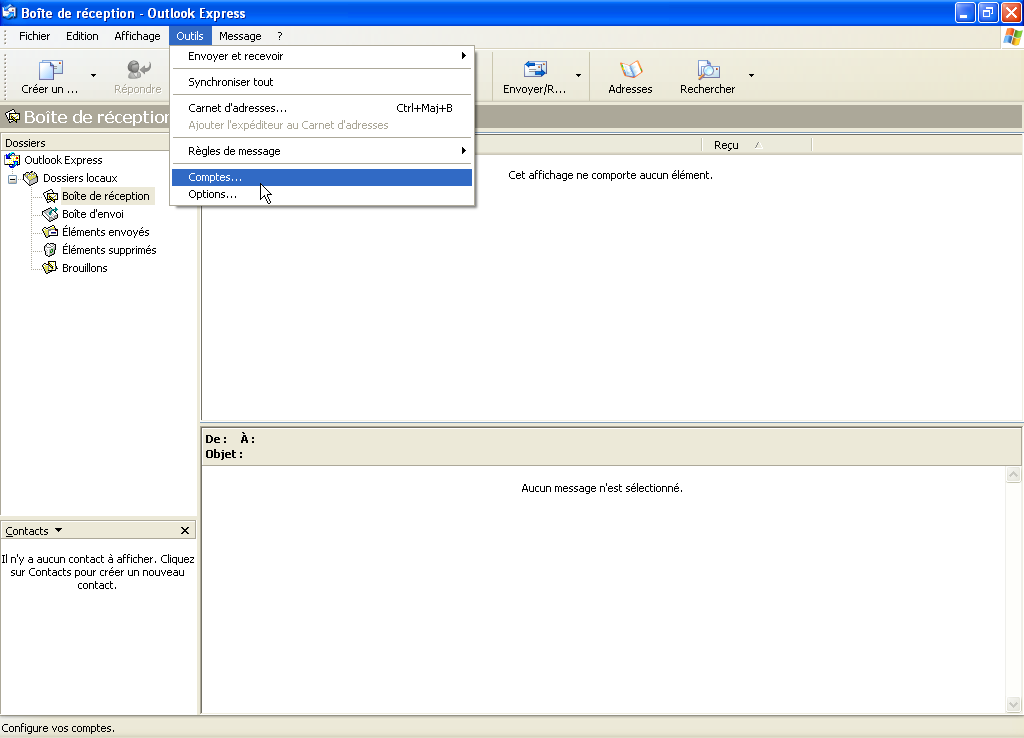Open Règles de message submenu
Image resolution: width=1024 pixels, height=738 pixels.
[322, 151]
